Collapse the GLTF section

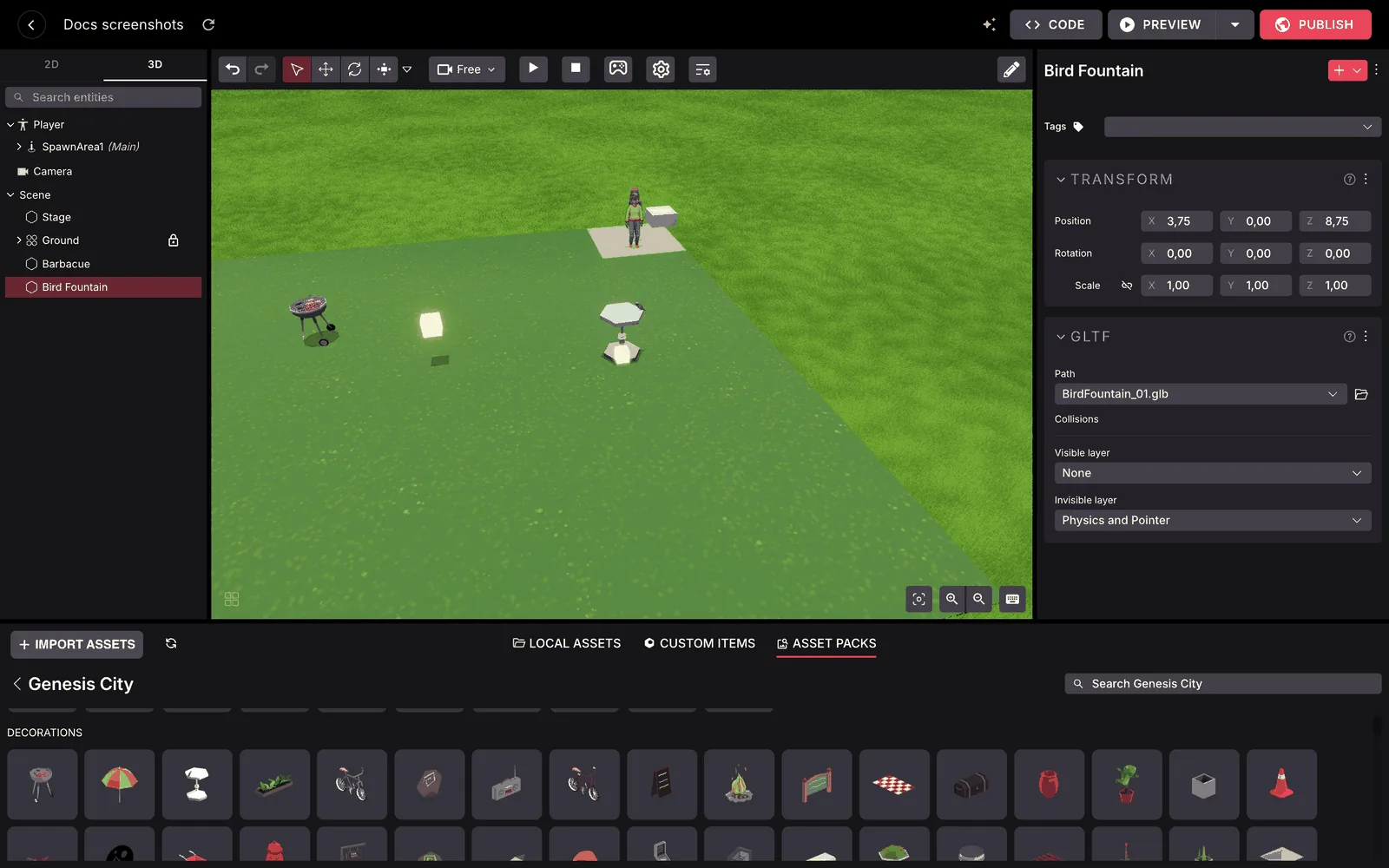(1060, 337)
